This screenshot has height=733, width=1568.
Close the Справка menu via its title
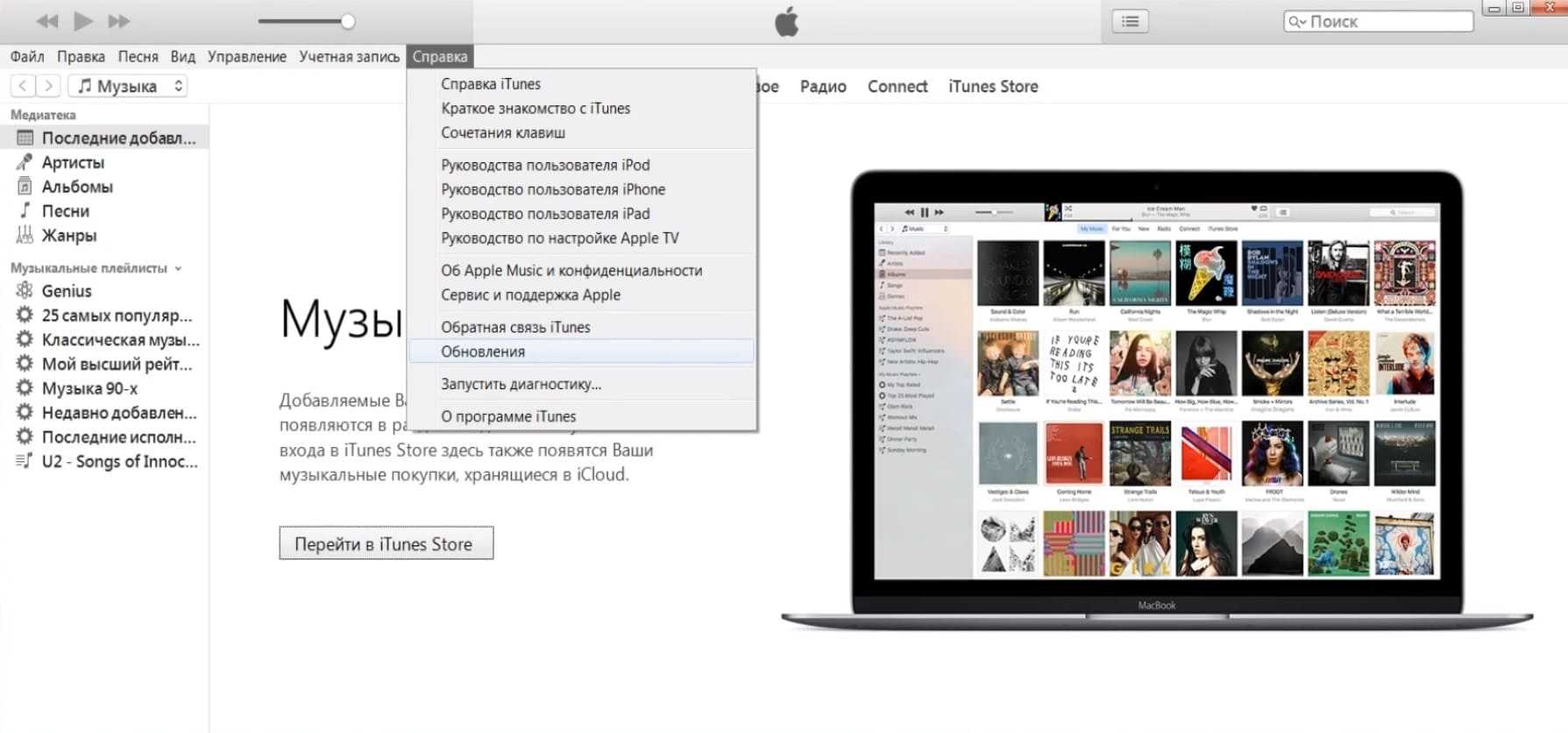point(440,56)
